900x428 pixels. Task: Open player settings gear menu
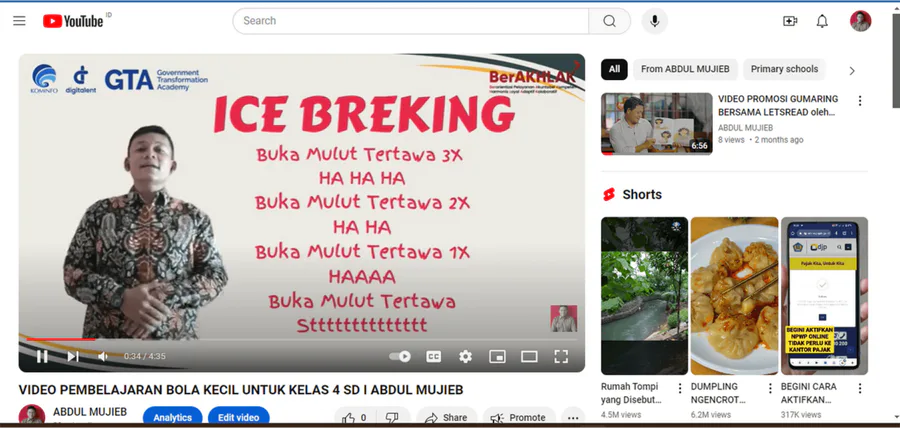[x=465, y=356]
